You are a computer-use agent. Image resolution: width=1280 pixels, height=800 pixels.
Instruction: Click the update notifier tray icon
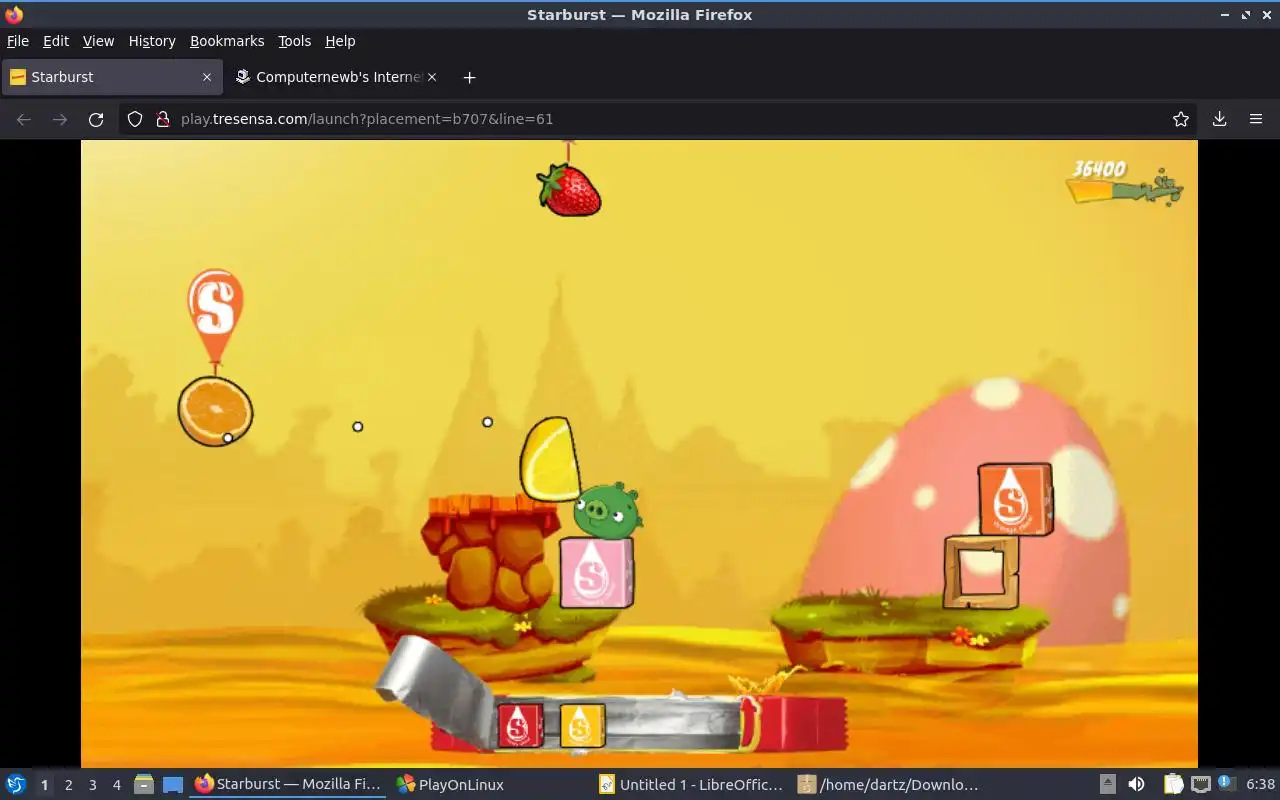1227,784
